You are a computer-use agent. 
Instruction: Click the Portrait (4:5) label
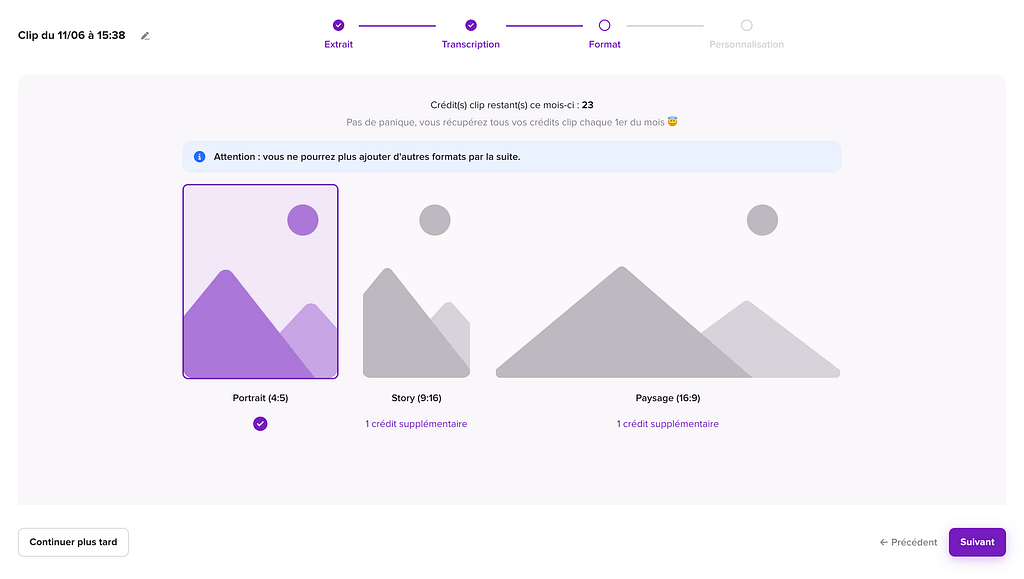click(x=260, y=398)
